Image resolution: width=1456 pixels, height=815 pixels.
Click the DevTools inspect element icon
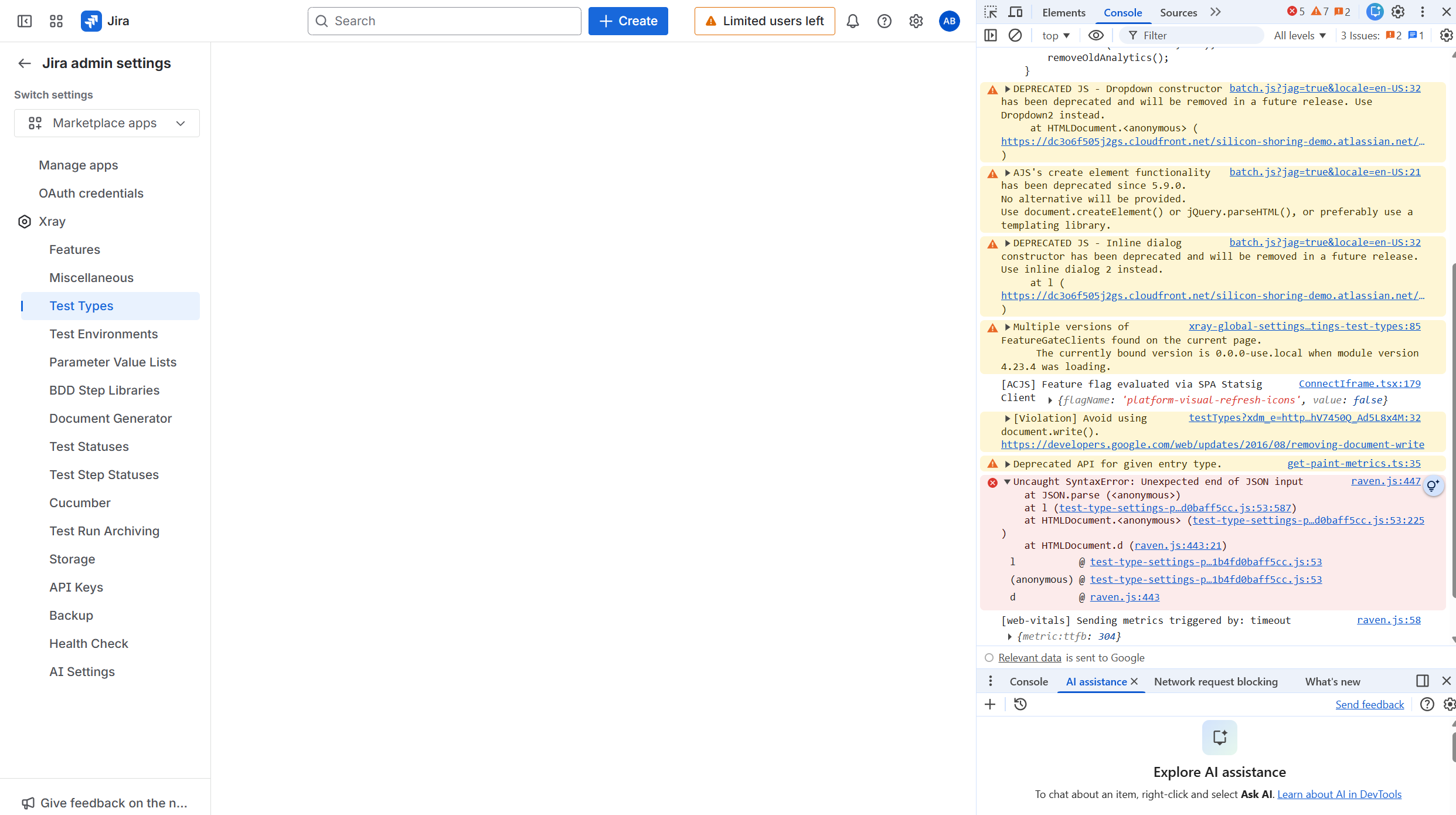click(991, 12)
